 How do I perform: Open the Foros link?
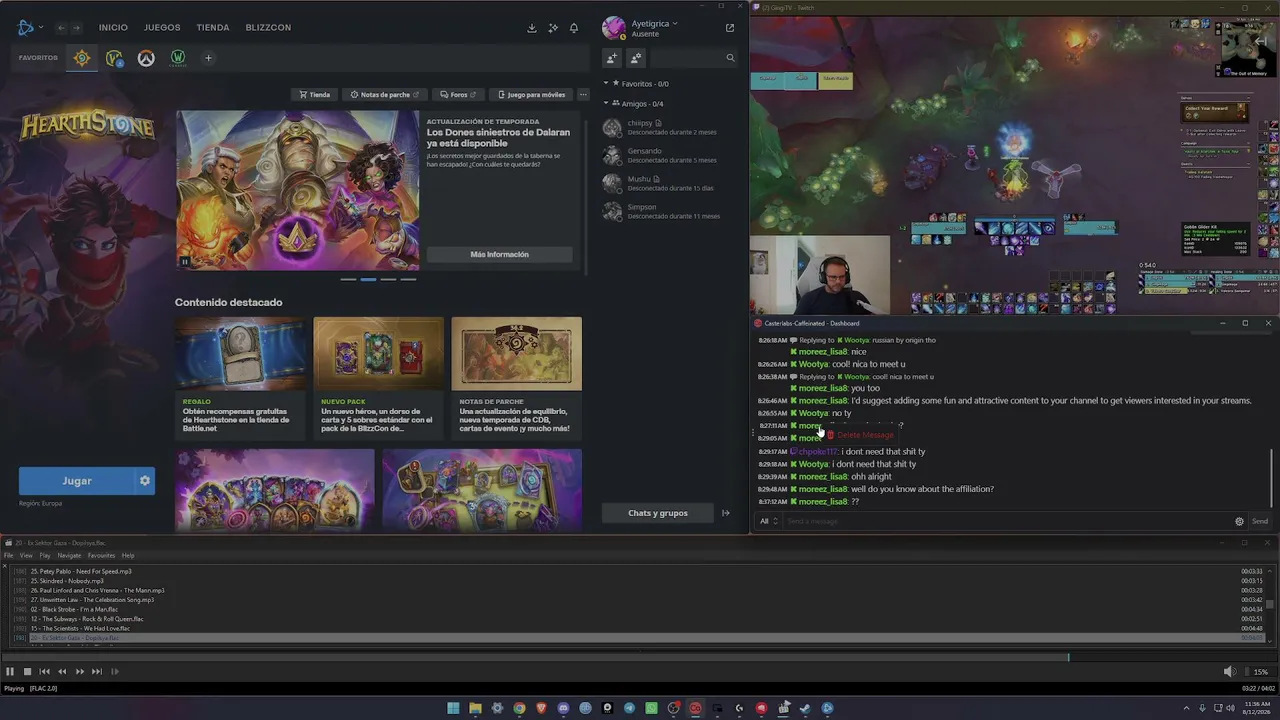coord(458,95)
